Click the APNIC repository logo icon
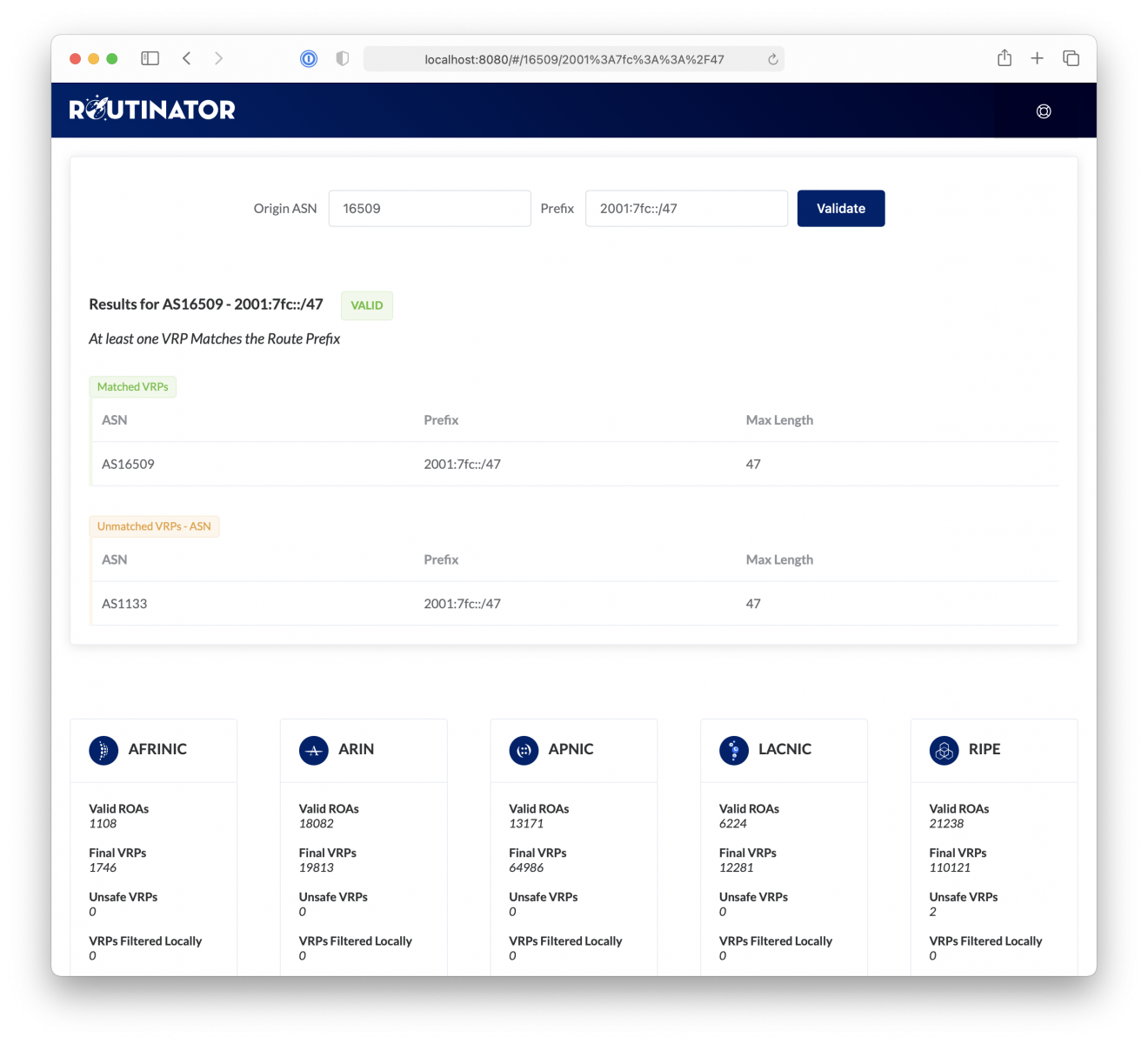Screen dimensions: 1148x1044 pyautogui.click(x=524, y=750)
